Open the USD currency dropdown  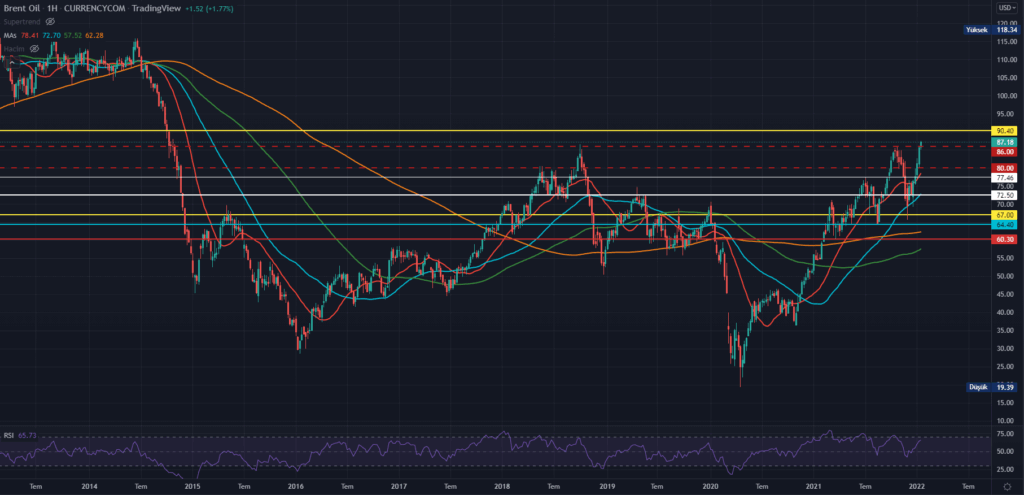point(1005,8)
